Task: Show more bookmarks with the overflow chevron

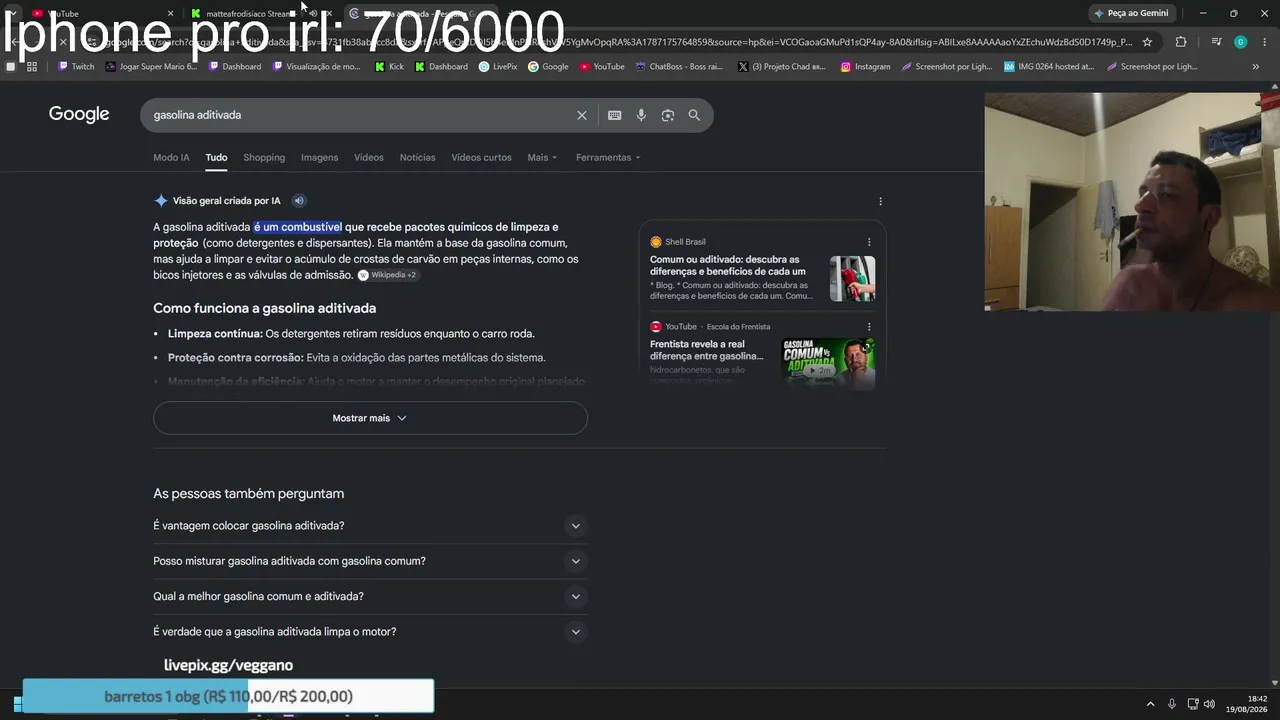Action: point(1256,67)
